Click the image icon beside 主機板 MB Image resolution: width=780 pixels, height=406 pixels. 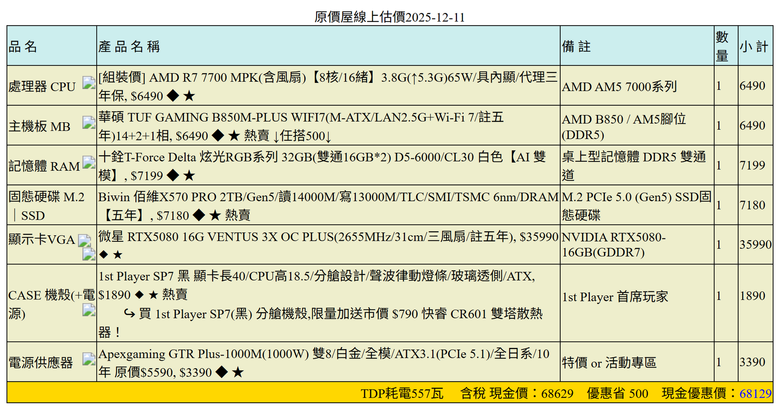click(x=89, y=122)
